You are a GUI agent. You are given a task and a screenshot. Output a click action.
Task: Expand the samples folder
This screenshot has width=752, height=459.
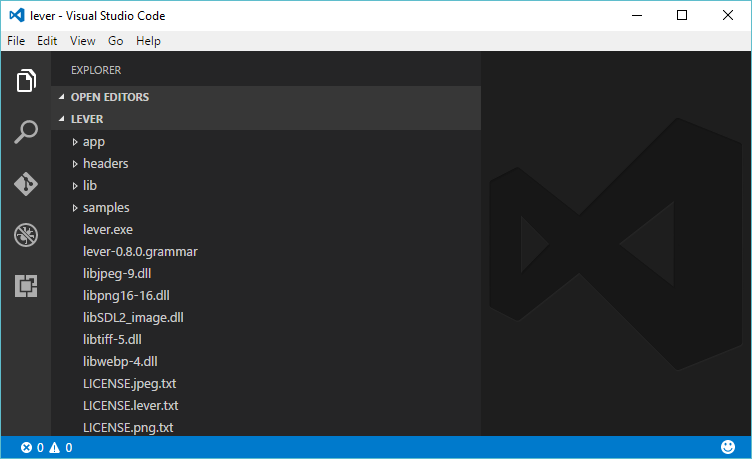point(105,208)
